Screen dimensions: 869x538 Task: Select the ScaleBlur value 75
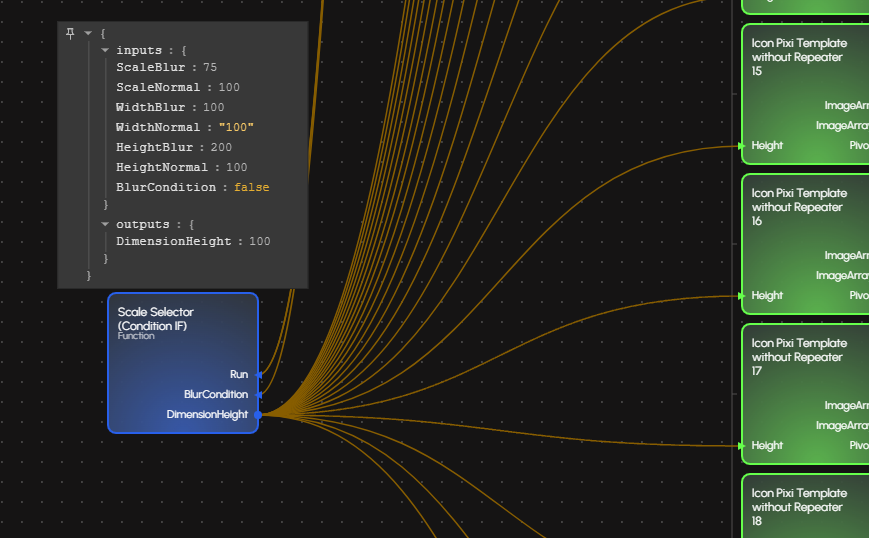click(x=210, y=68)
